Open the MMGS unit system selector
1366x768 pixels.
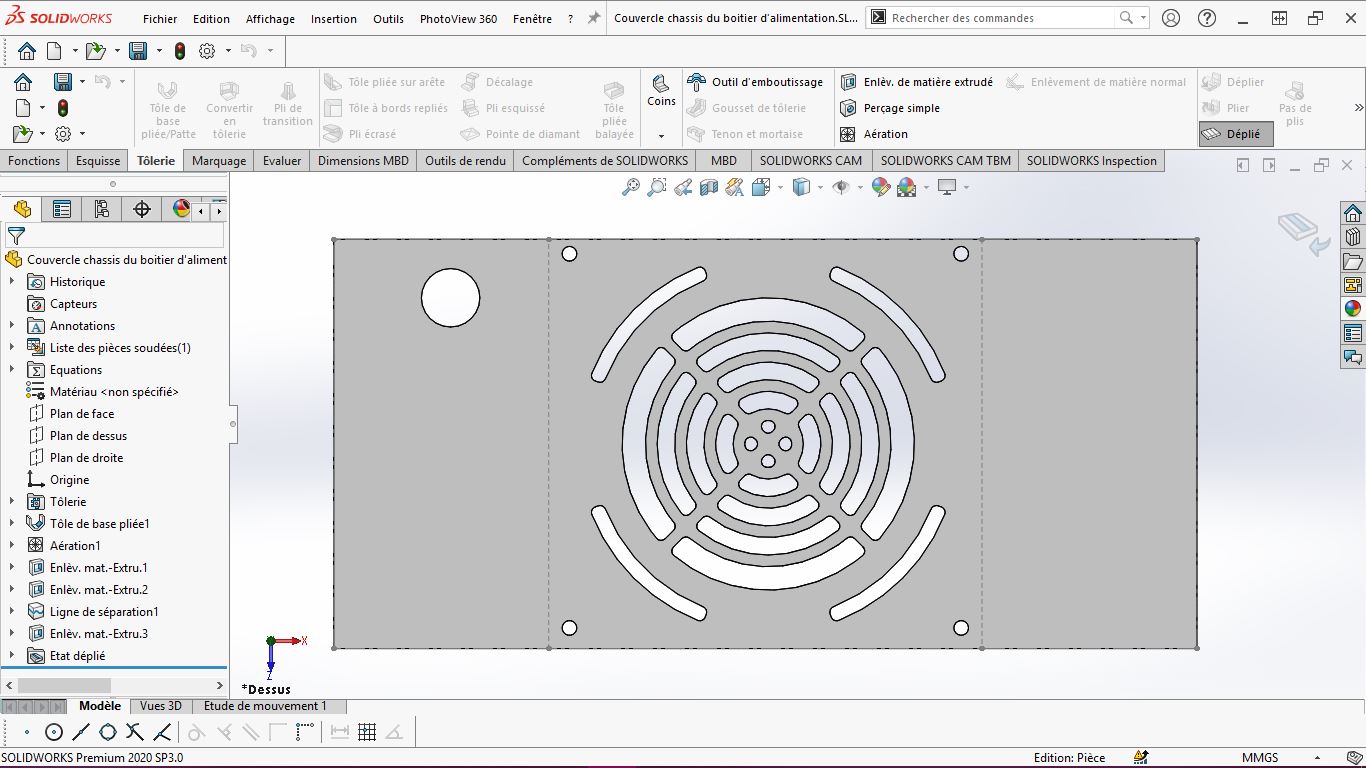tap(1260, 758)
